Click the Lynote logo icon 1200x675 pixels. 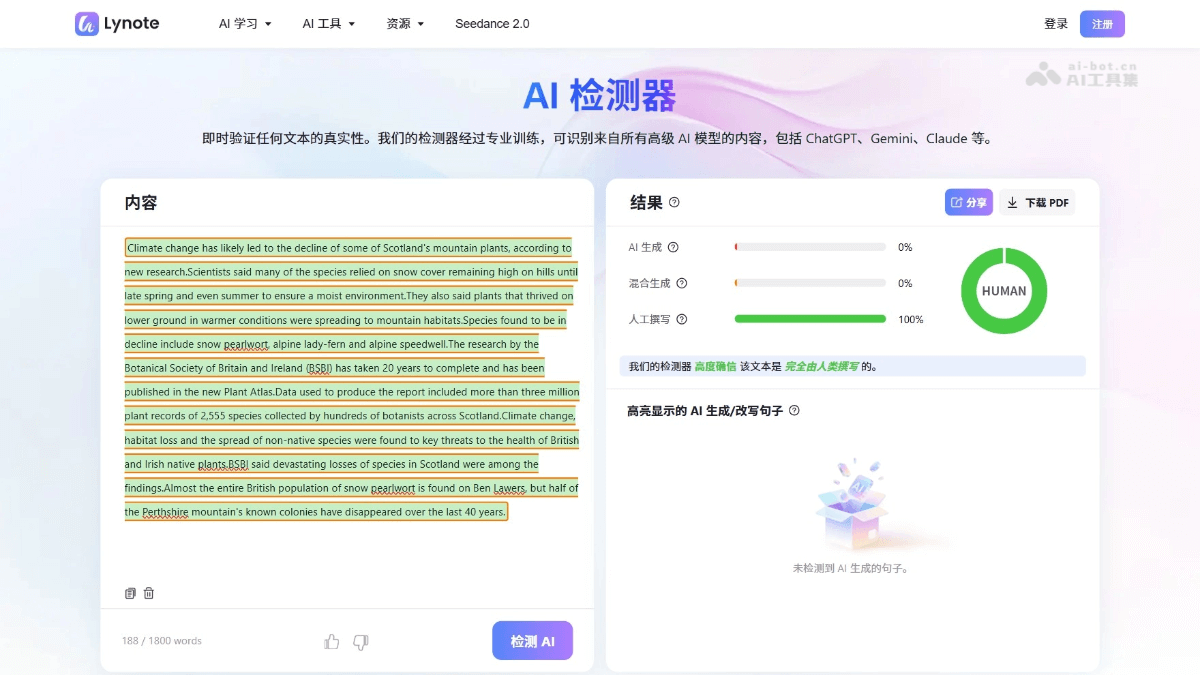click(x=87, y=24)
